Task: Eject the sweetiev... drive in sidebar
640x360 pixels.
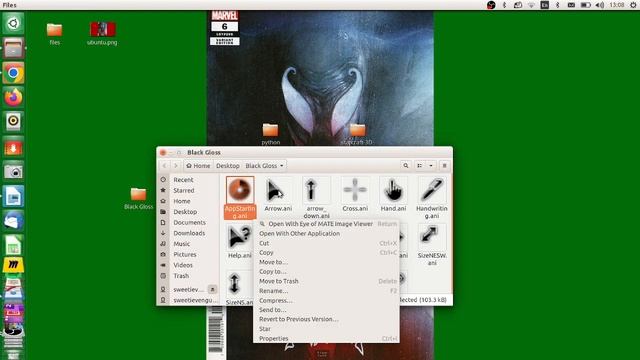Action: click(x=212, y=289)
